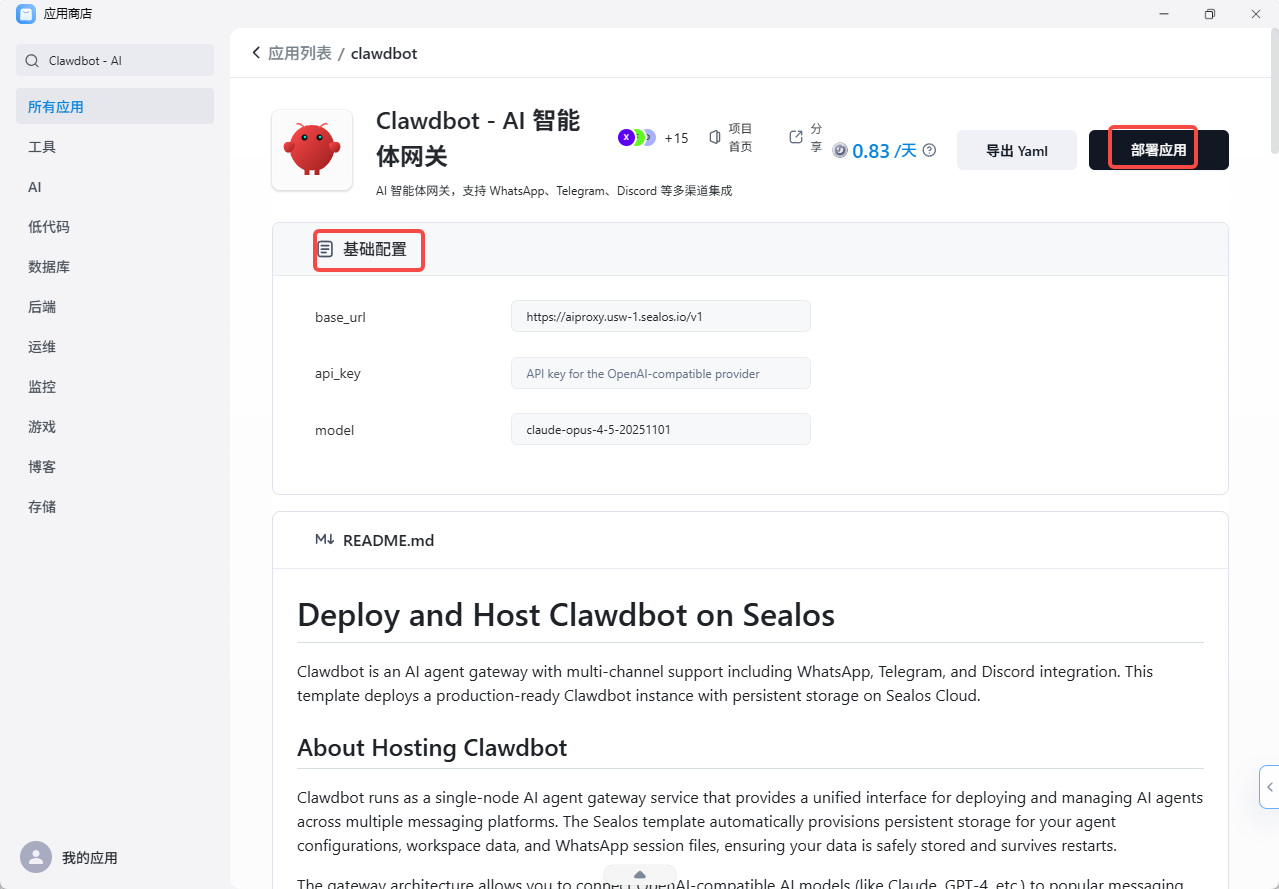Click the purple X contributor avatar
This screenshot has height=889, width=1279.
626,137
